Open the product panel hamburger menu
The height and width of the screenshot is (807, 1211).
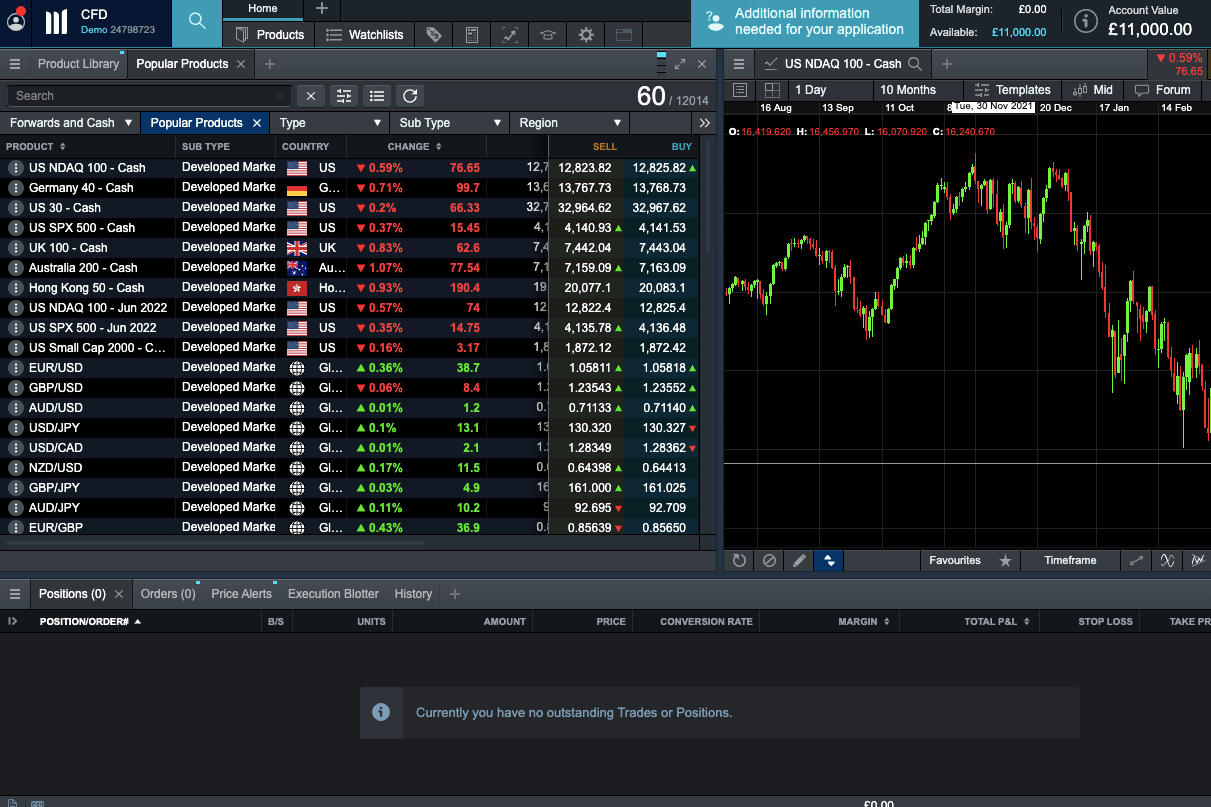[x=15, y=63]
